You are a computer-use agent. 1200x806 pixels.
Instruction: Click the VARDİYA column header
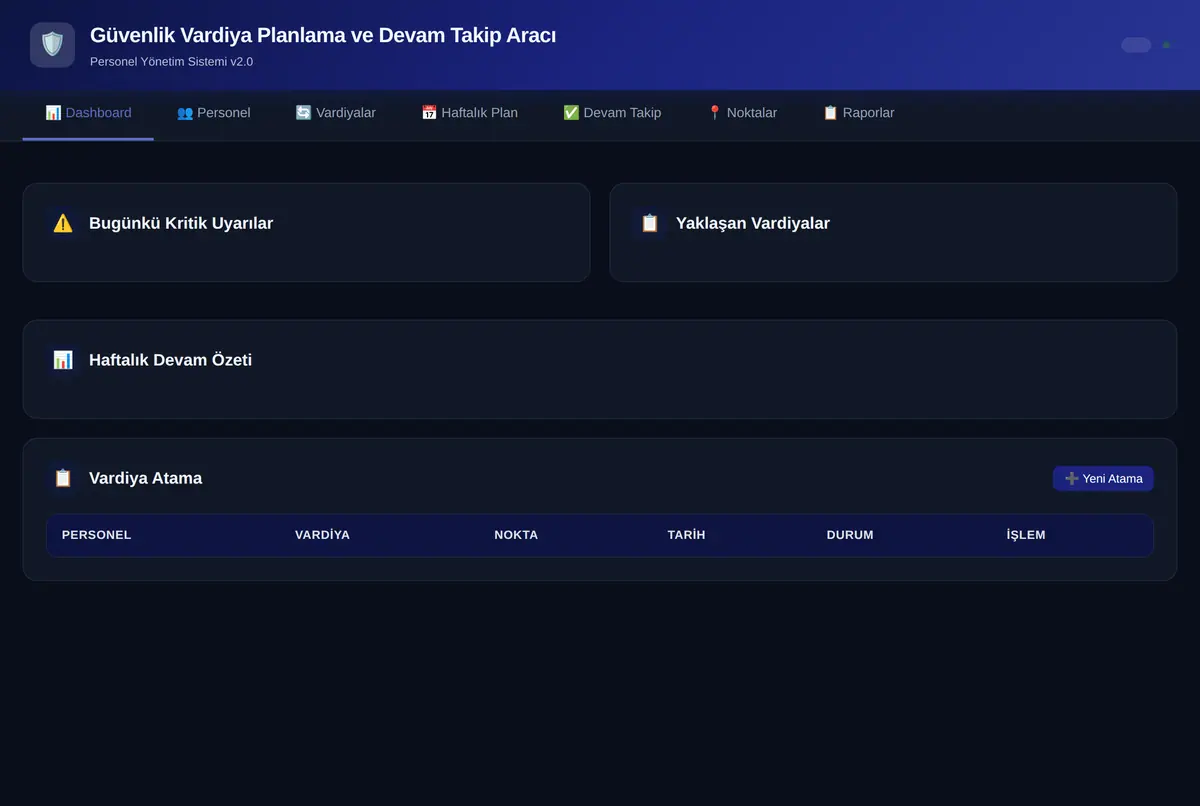[322, 535]
